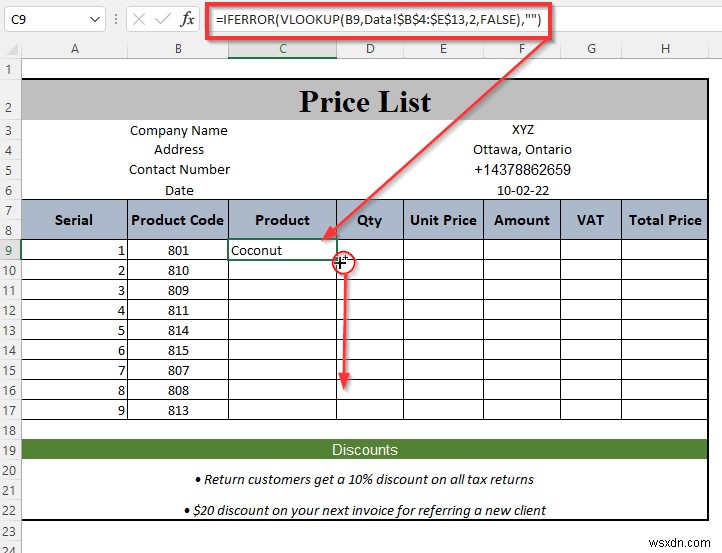Select column G header
Image resolution: width=722 pixels, height=553 pixels.
(591, 49)
